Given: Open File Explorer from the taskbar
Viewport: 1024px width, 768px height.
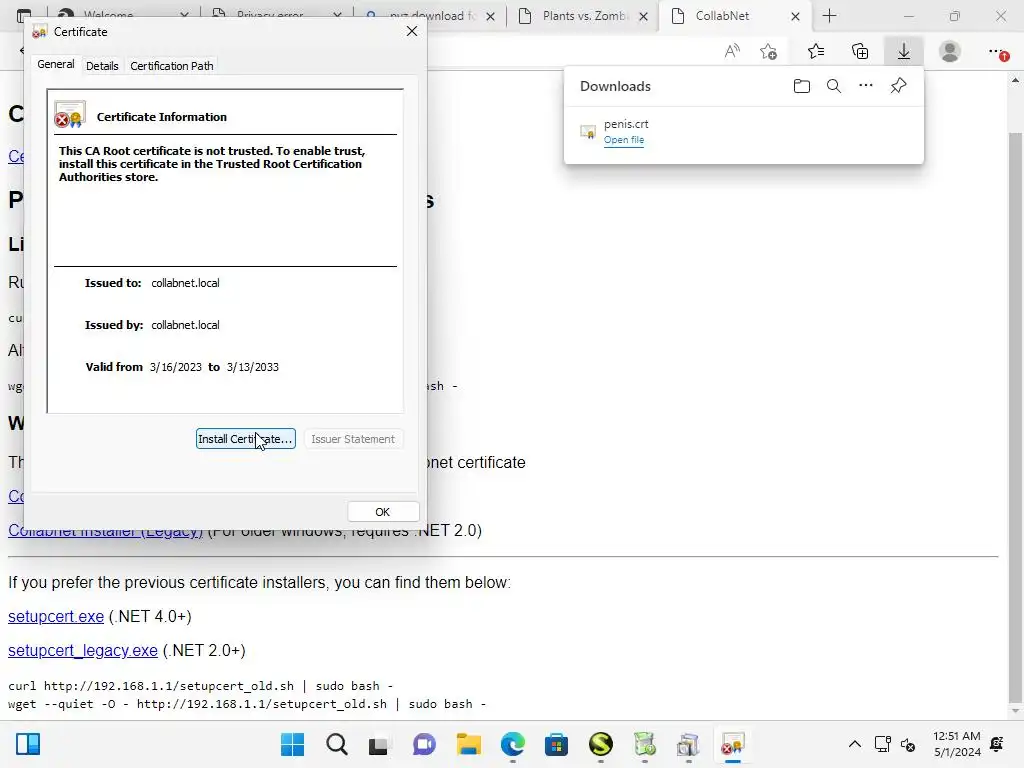Looking at the screenshot, I should coord(468,744).
